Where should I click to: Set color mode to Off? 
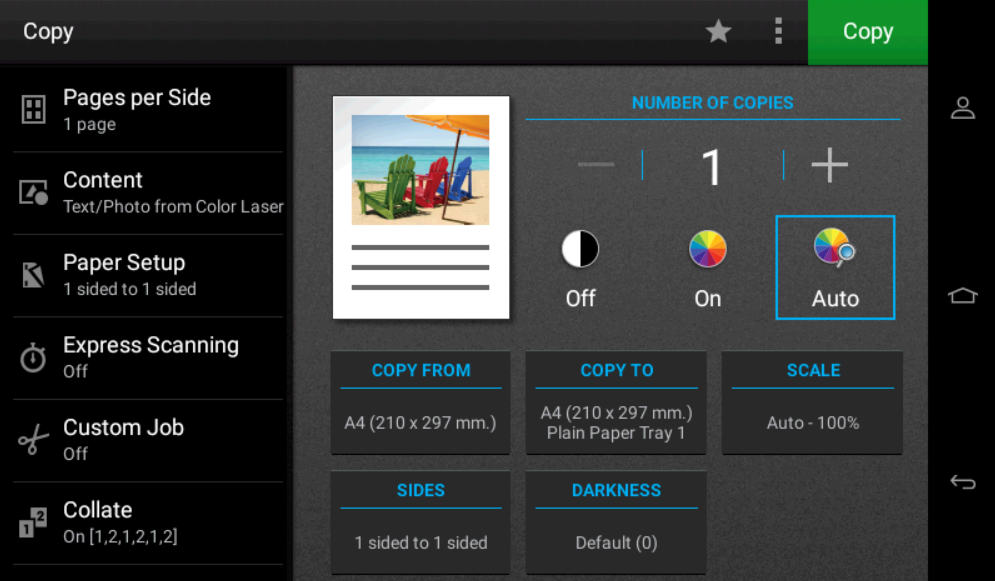point(580,268)
